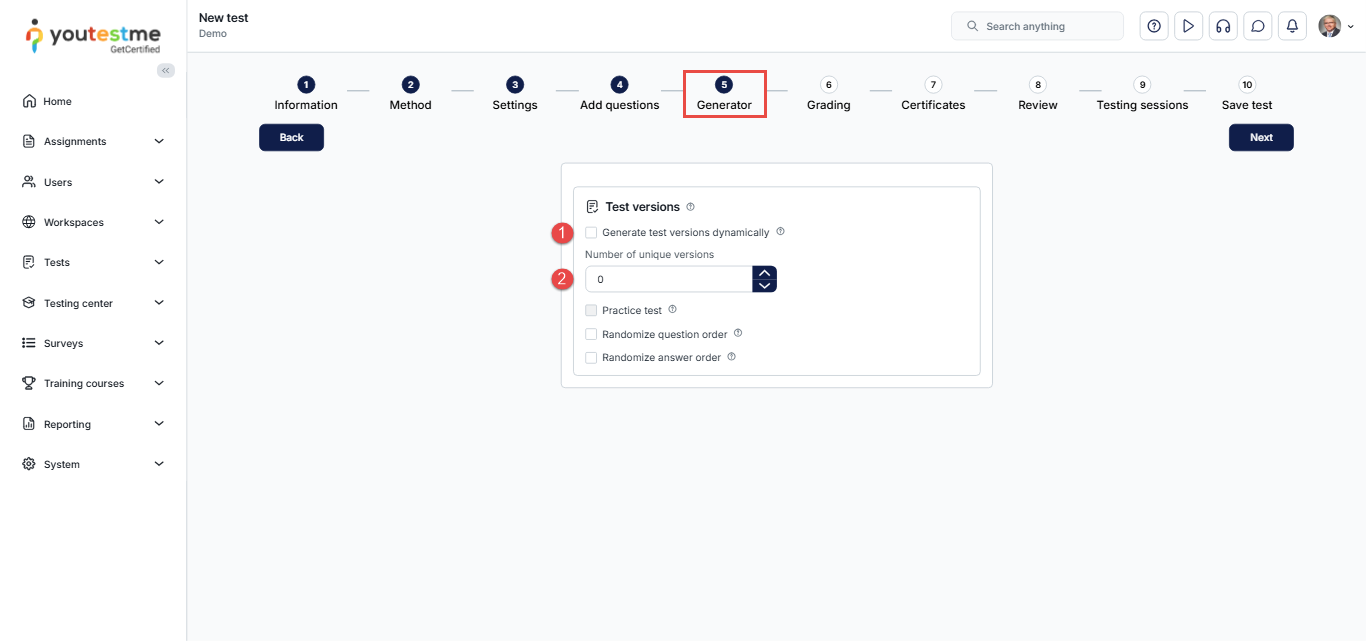
Task: Click the Search anything field
Action: tap(1037, 26)
